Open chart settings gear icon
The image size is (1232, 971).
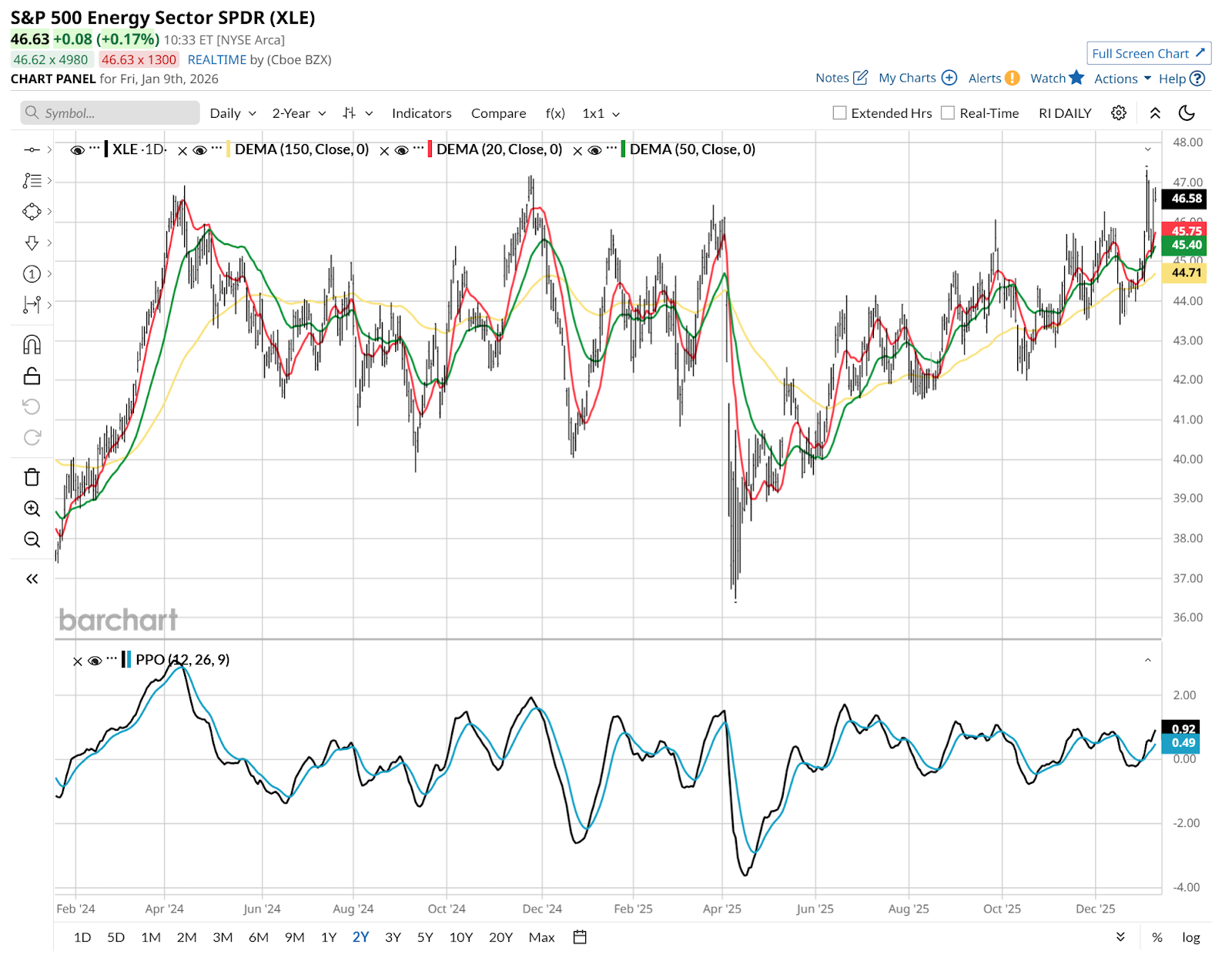pyautogui.click(x=1119, y=113)
